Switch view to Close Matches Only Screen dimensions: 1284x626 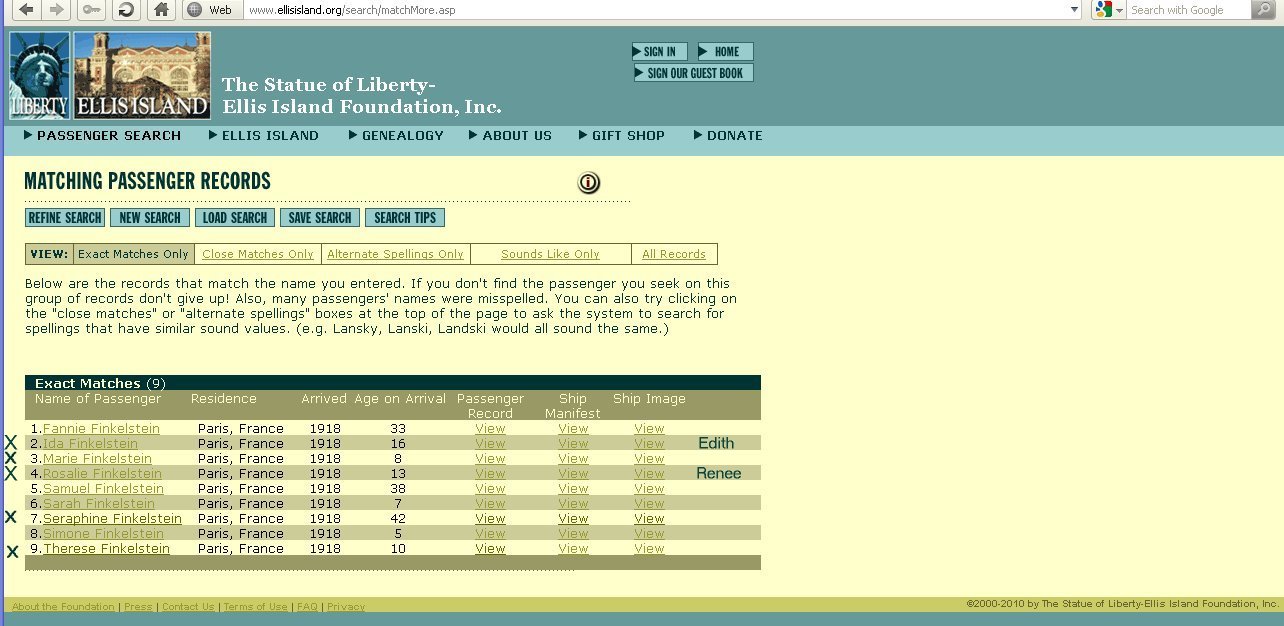click(258, 254)
